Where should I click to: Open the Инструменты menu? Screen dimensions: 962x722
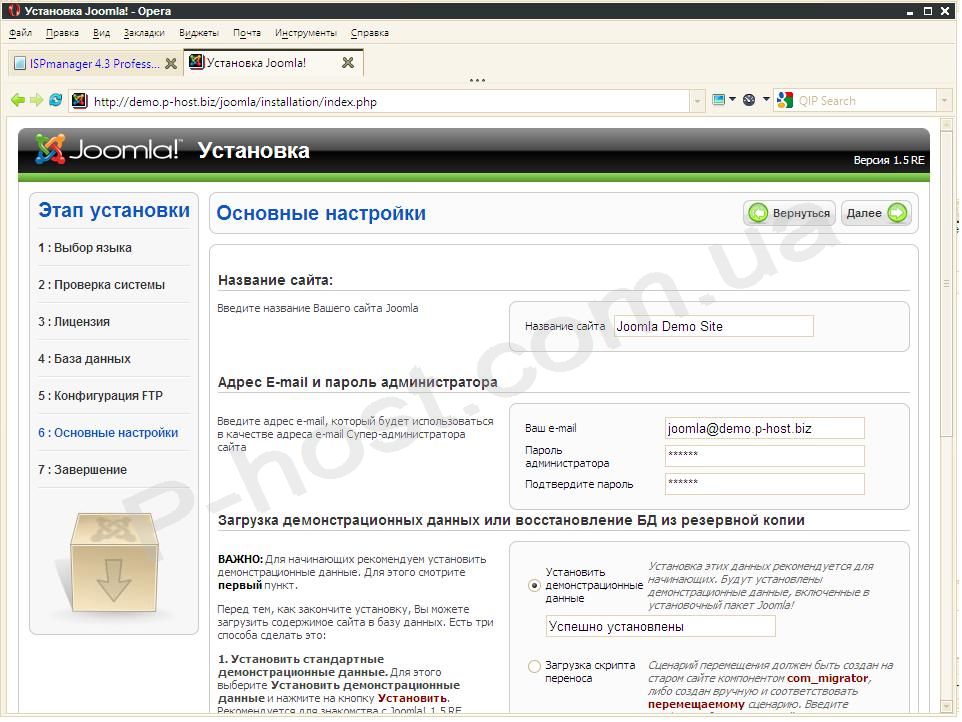click(x=306, y=33)
